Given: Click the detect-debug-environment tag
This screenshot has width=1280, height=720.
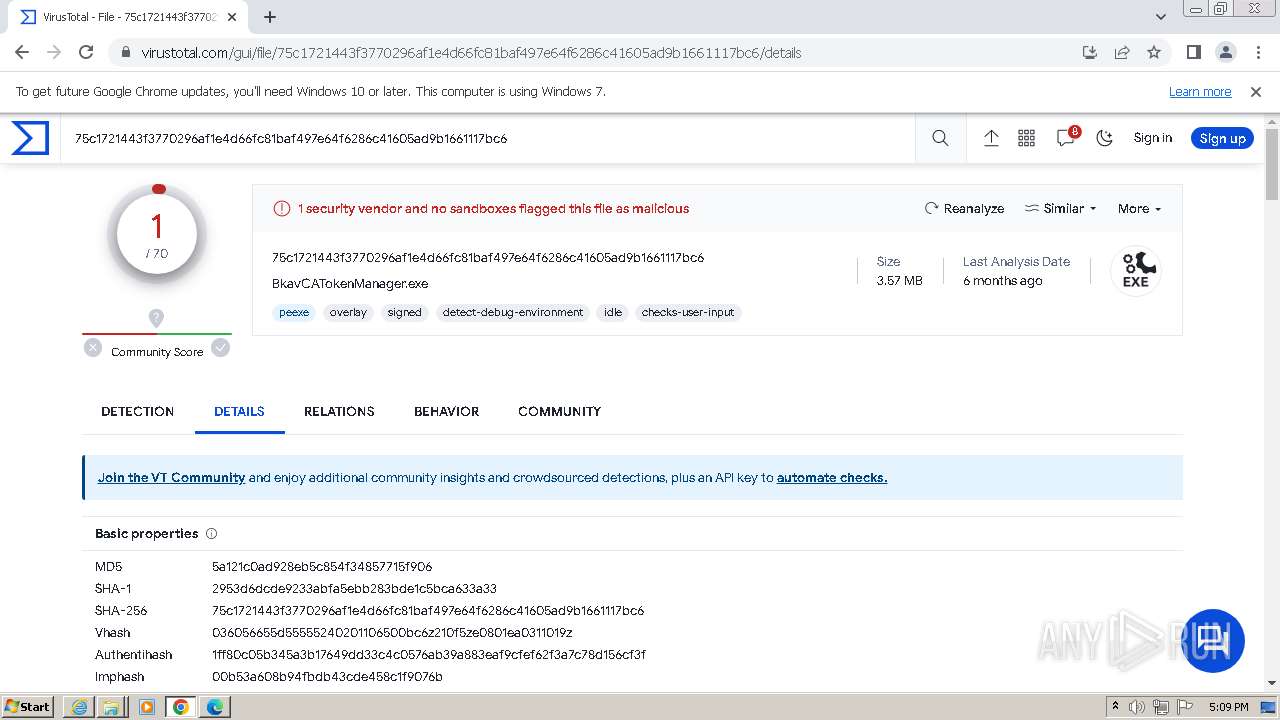Looking at the screenshot, I should (513, 312).
